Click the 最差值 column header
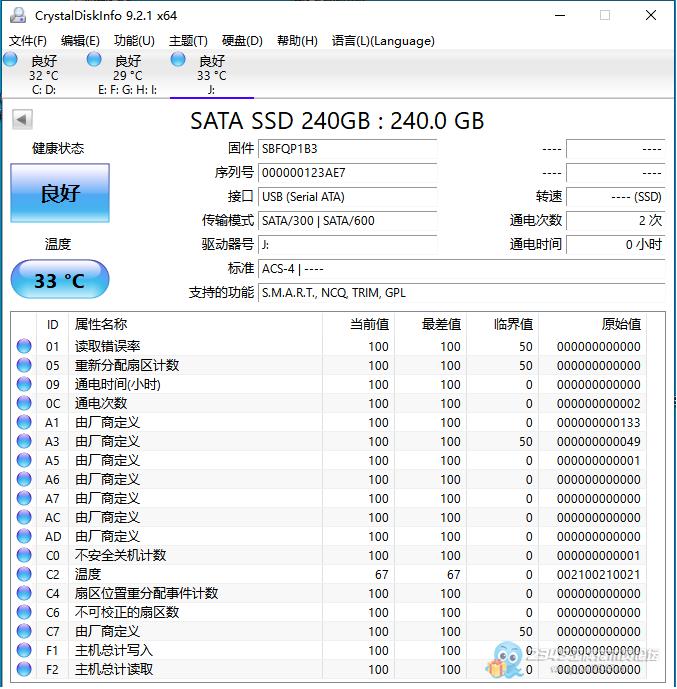The image size is (677, 689). pos(431,325)
